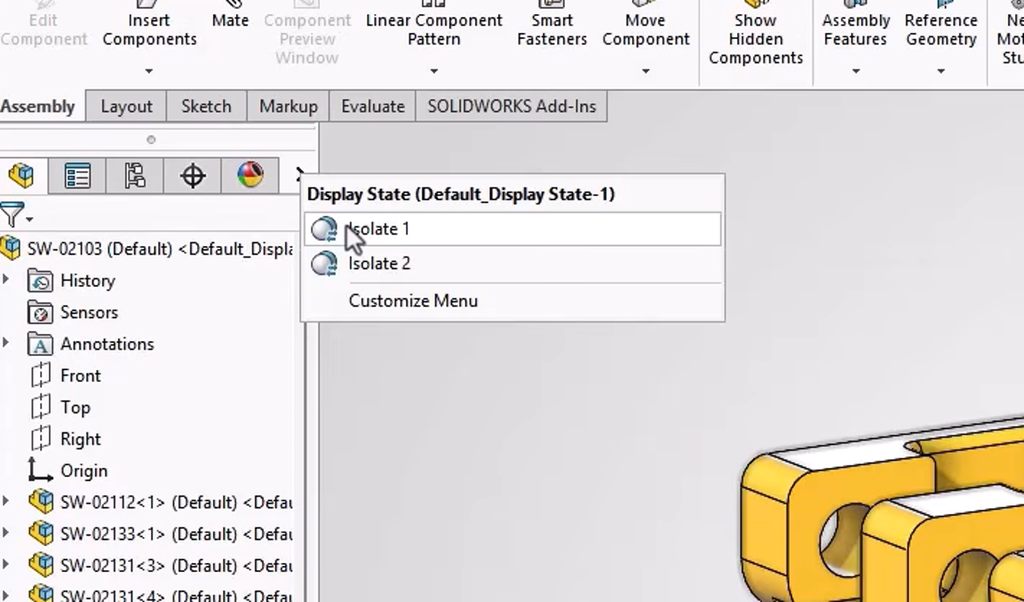
Task: Open the Insert Components dropdown arrow
Action: [149, 71]
